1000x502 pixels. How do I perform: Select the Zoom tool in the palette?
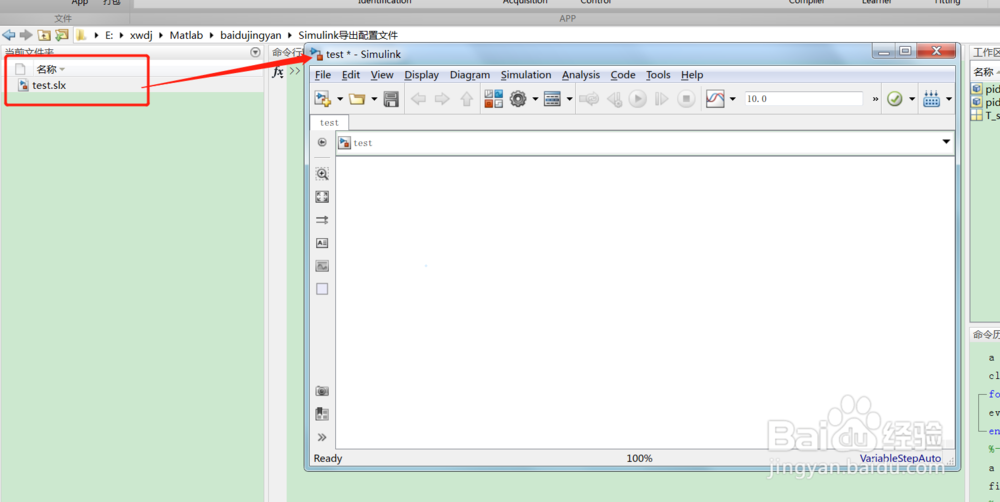click(322, 173)
